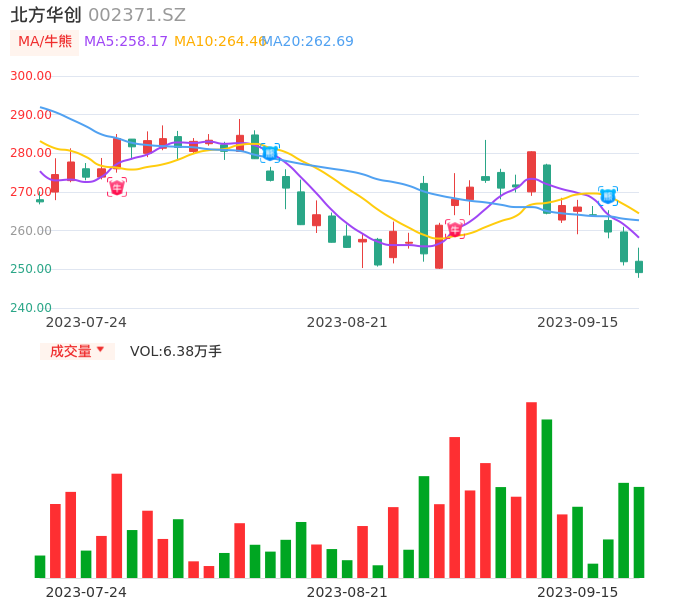This screenshot has width=686, height=606.
Task: Toggle the MA10 moving average legend
Action: coord(219,41)
